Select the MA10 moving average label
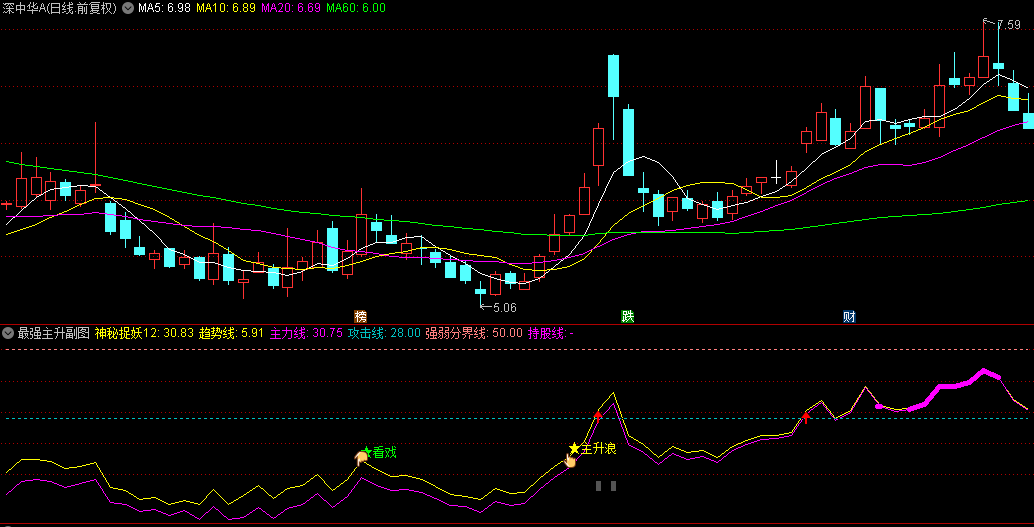Viewport: 1034px width, 527px height. pos(225,8)
